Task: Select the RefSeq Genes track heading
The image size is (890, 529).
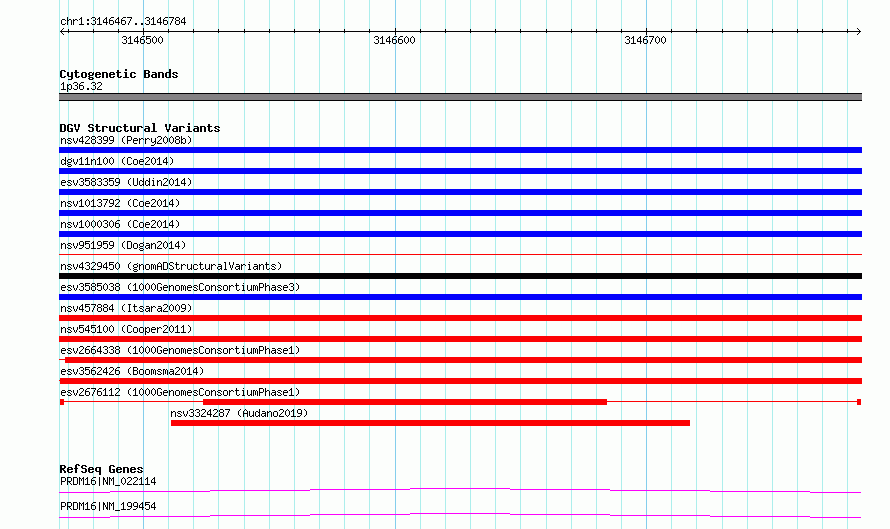Action: 101,469
